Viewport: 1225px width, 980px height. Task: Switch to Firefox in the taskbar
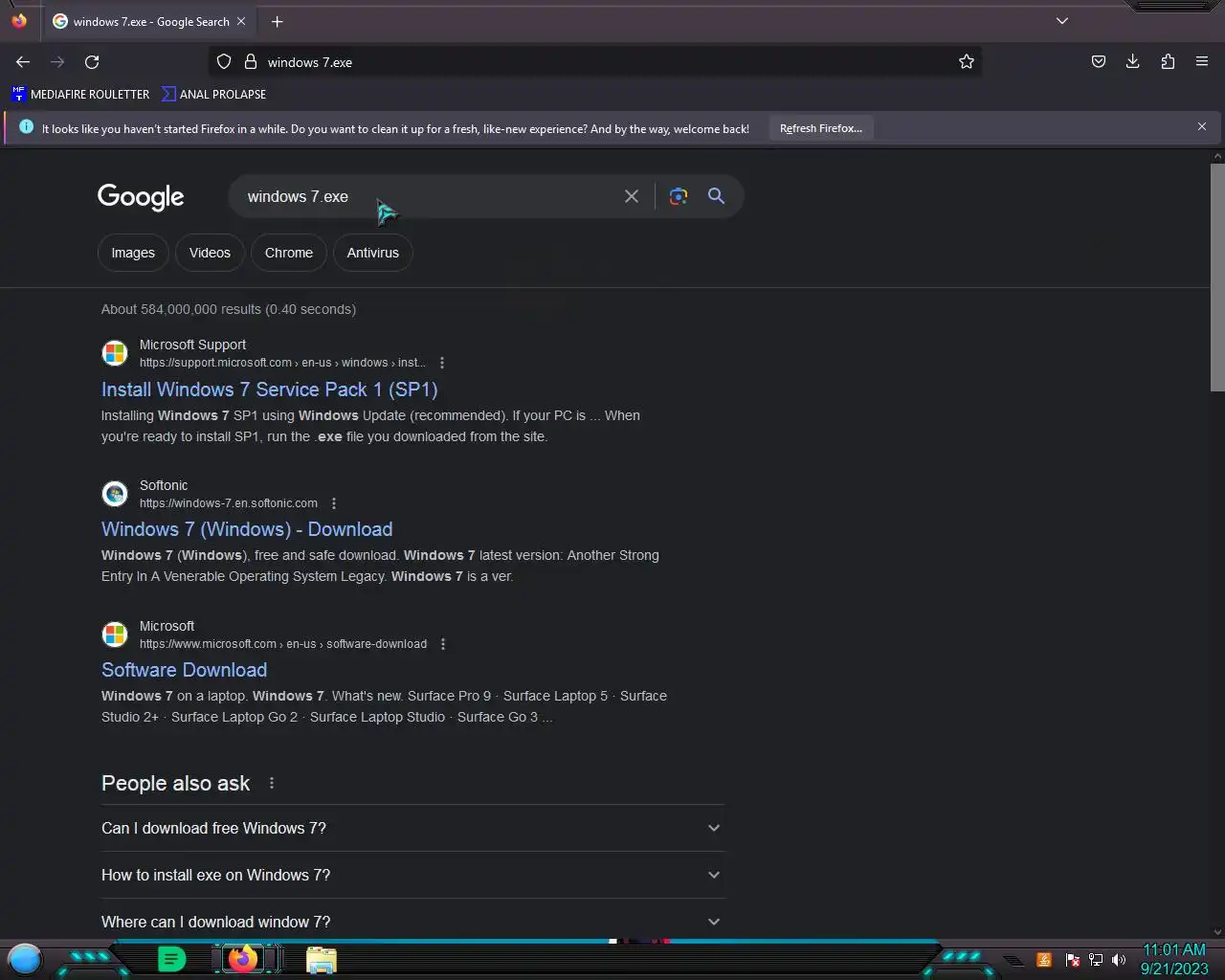click(x=243, y=959)
